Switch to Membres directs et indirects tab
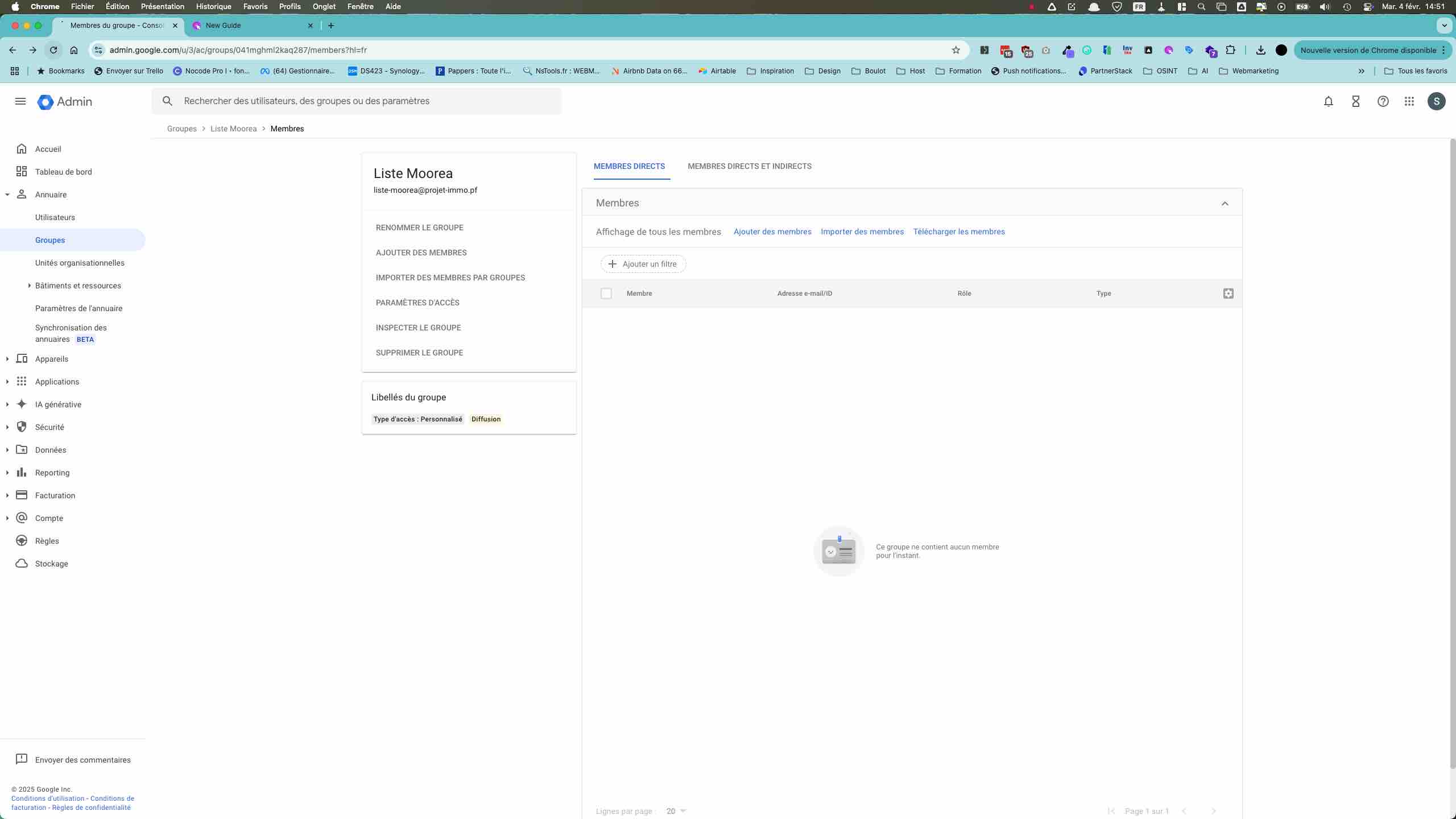 coord(749,166)
